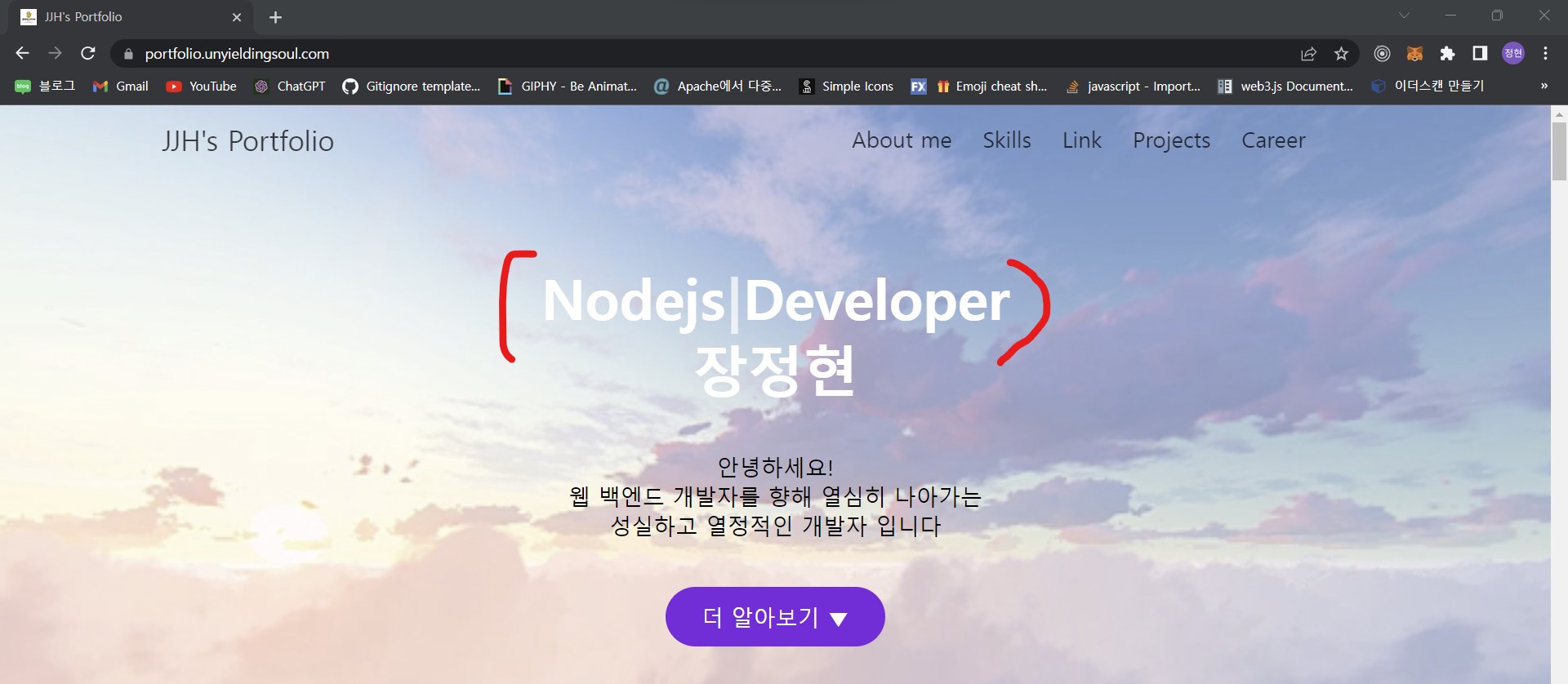Click the JJH's Portfolio site logo
1568x684 pixels.
coord(247,141)
